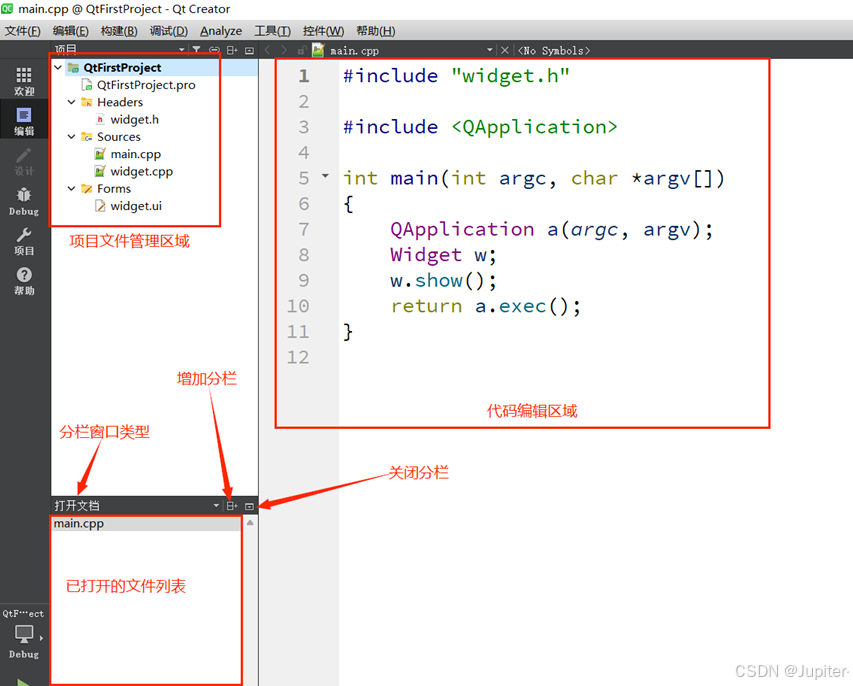This screenshot has width=853, height=686.
Task: Select main.cpp in Sources
Action: pyautogui.click(x=135, y=154)
